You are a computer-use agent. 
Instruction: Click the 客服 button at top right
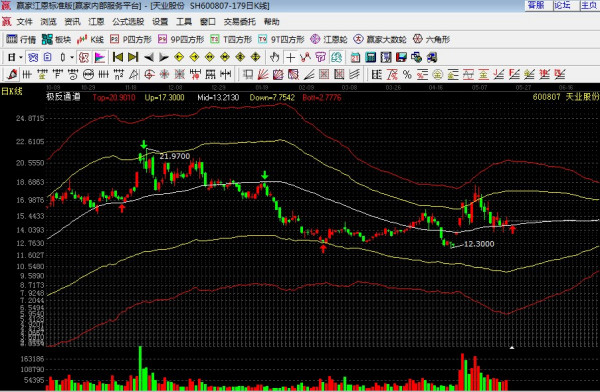pos(536,5)
